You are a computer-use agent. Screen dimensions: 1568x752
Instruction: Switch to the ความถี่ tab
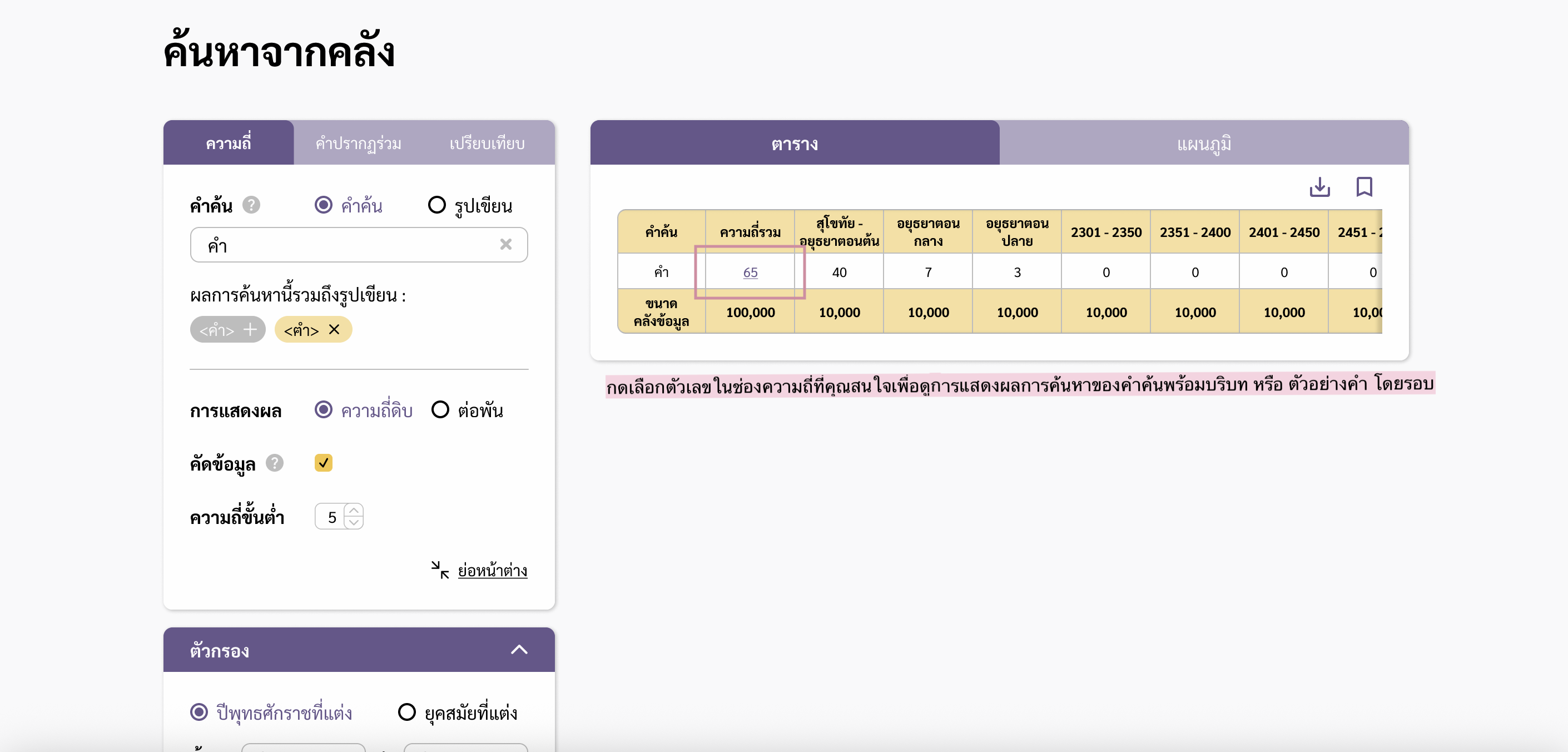click(229, 143)
